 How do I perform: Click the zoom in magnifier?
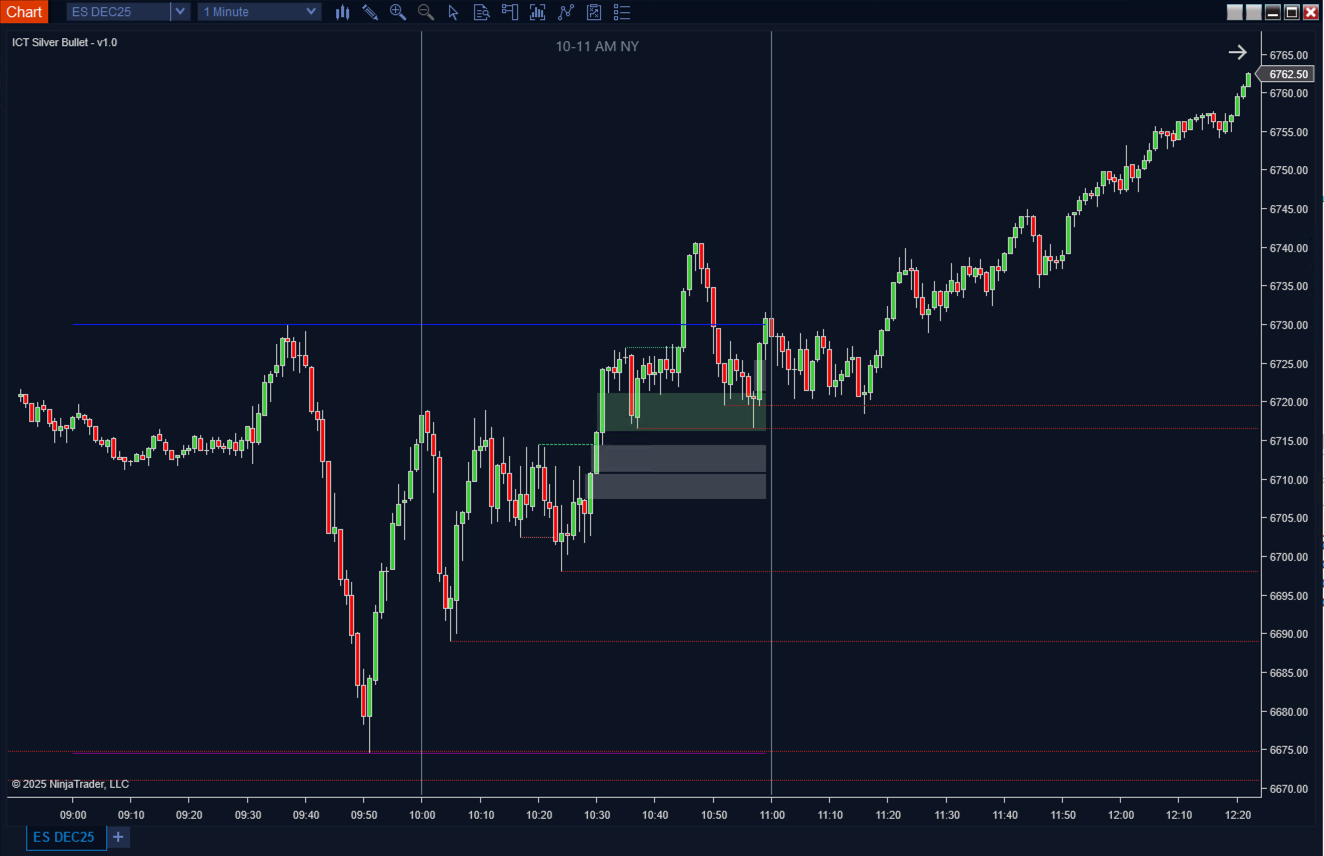398,12
